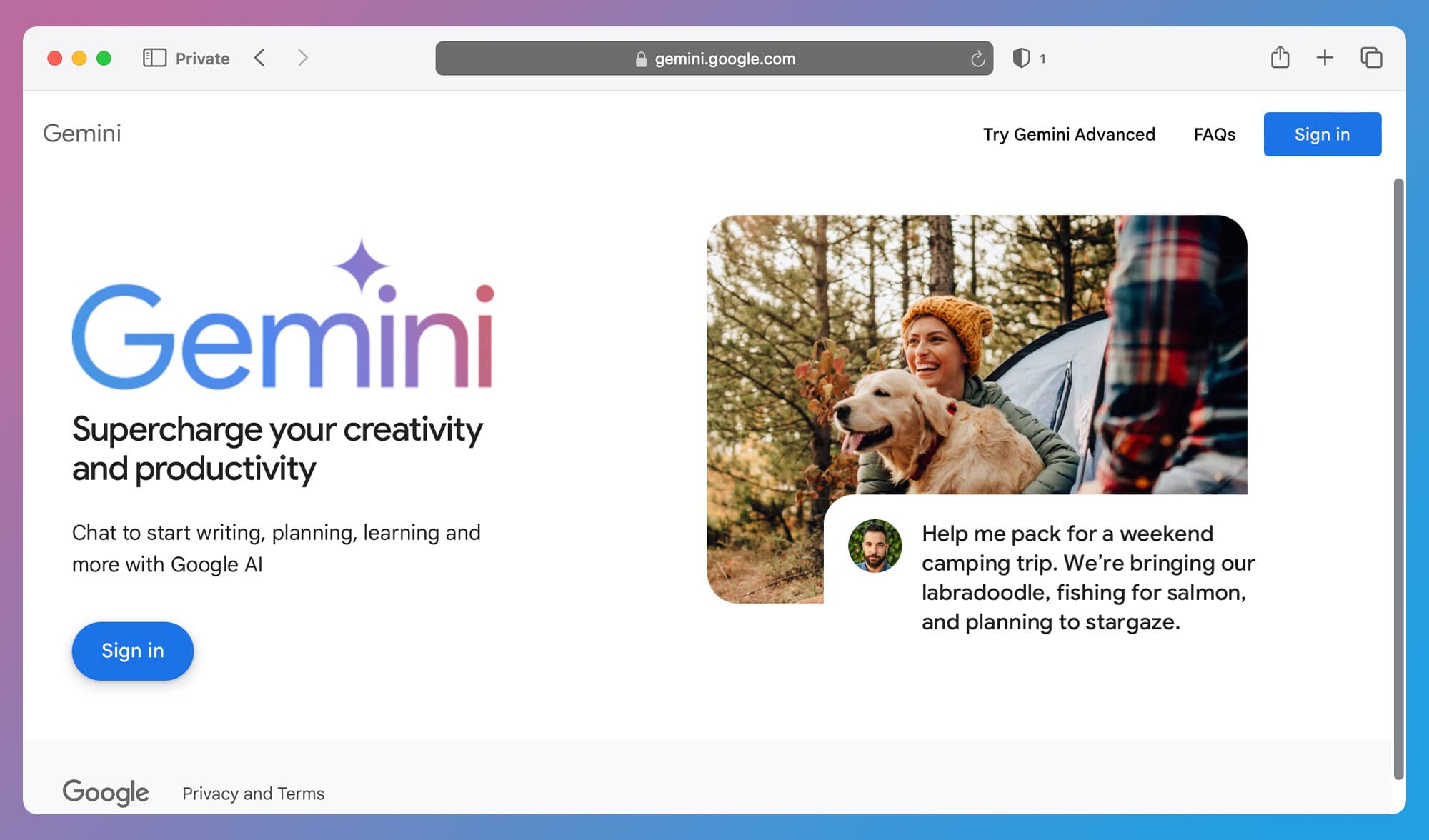Click the tab overview icon
This screenshot has width=1429, height=840.
click(x=1371, y=58)
